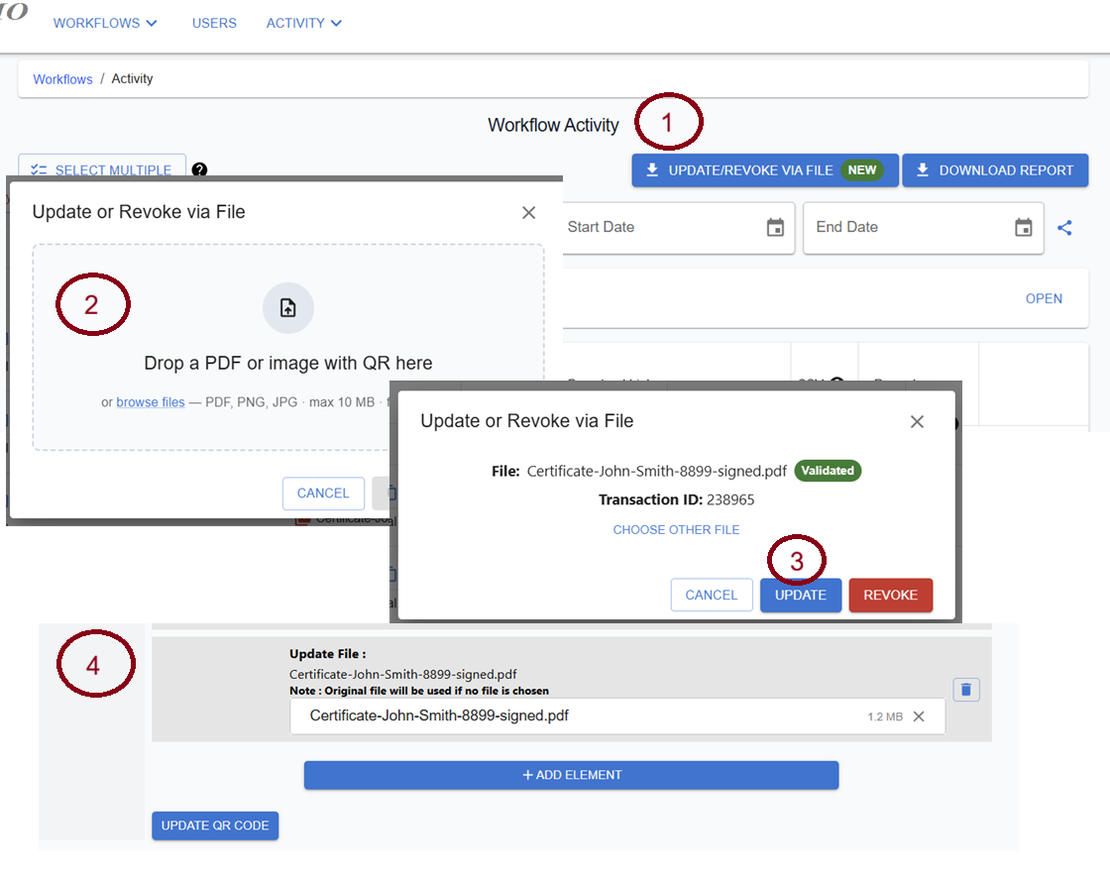Click the Workflow Activity heading
The width and height of the screenshot is (1110, 878).
(554, 125)
